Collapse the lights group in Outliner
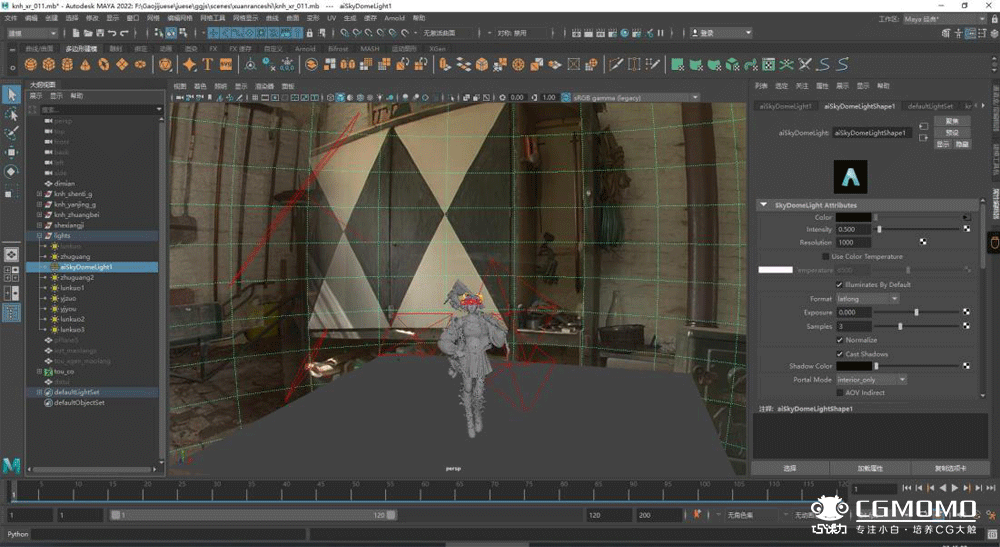 (39, 236)
